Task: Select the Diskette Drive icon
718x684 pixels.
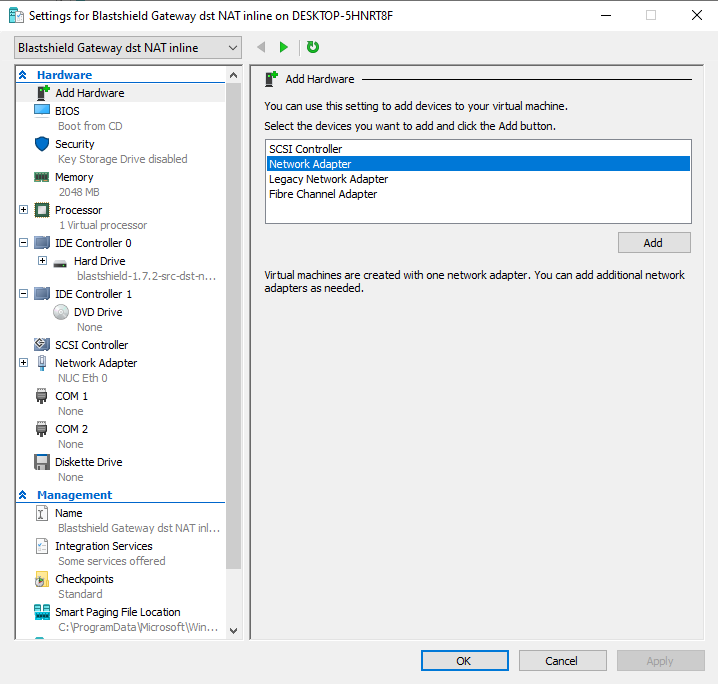Action: click(x=42, y=462)
